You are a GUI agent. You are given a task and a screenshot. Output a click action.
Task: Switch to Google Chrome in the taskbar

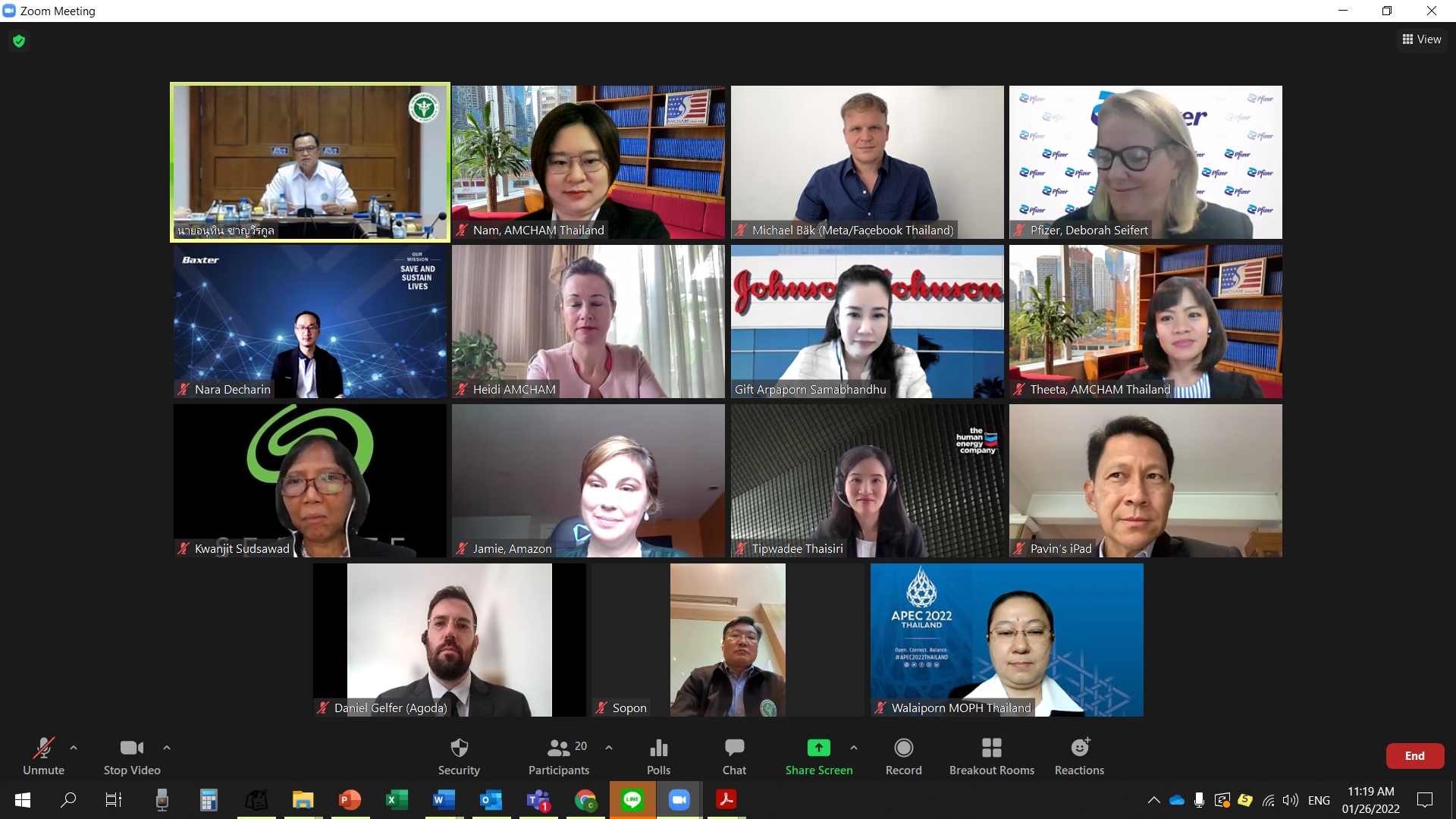(x=585, y=800)
